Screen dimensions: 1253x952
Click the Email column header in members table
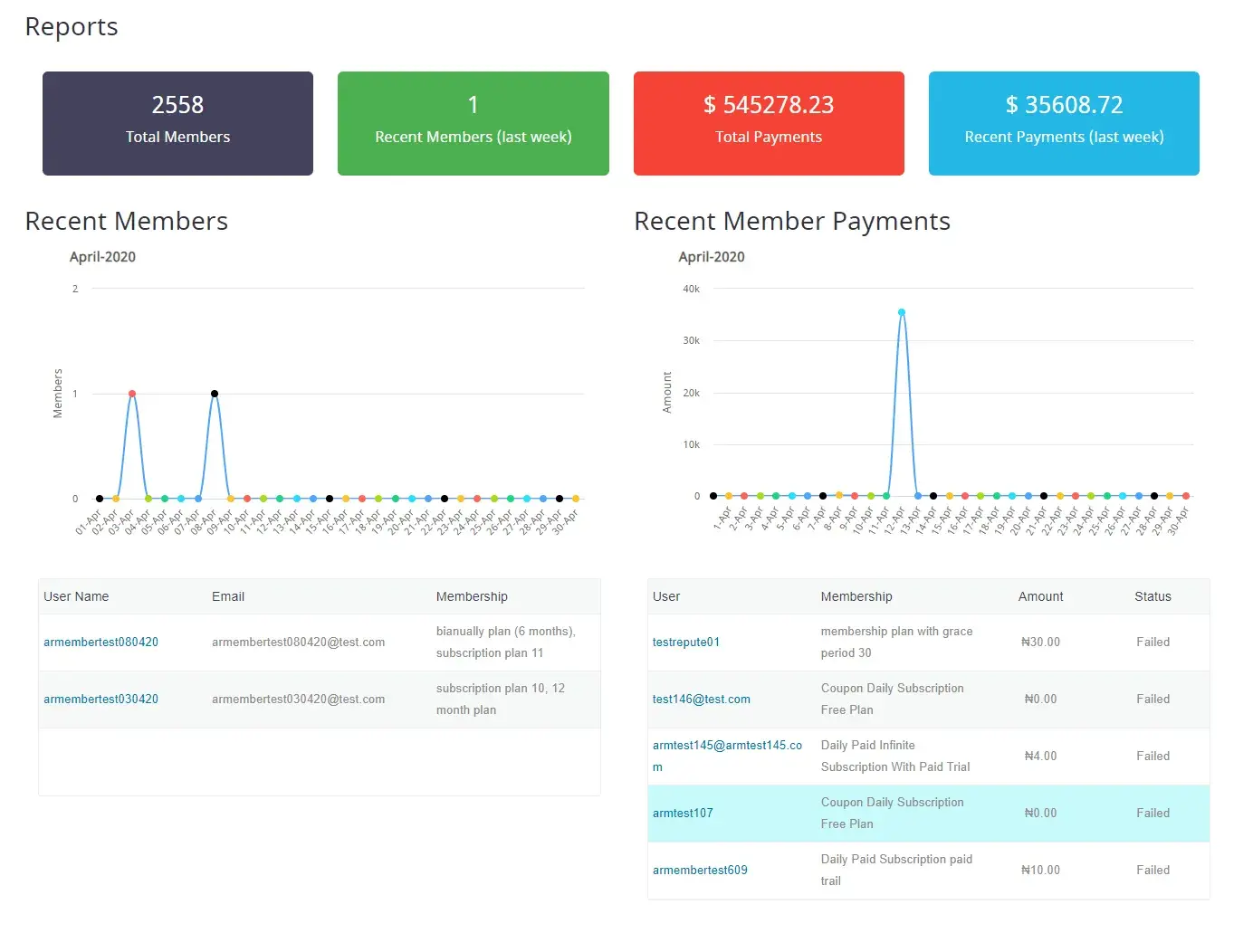228,597
